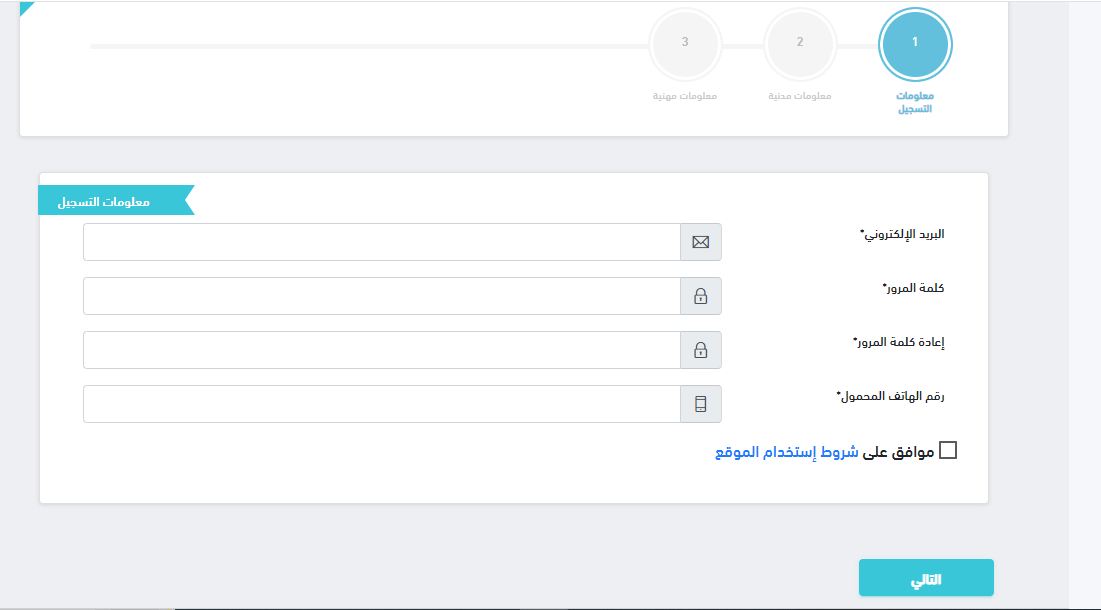Click the mobile phone icon beside the phone field
1101x610 pixels.
(700, 404)
